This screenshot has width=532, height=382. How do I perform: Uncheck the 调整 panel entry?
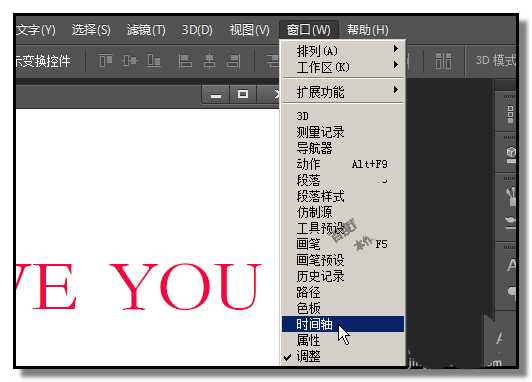click(x=343, y=356)
